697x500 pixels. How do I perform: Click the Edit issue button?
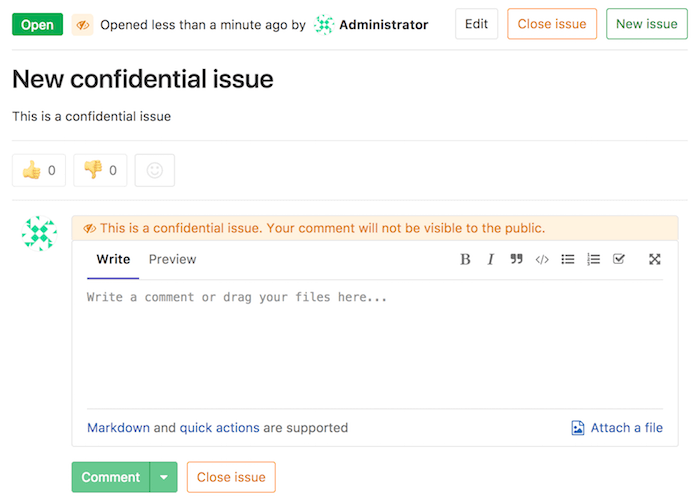click(x=477, y=24)
